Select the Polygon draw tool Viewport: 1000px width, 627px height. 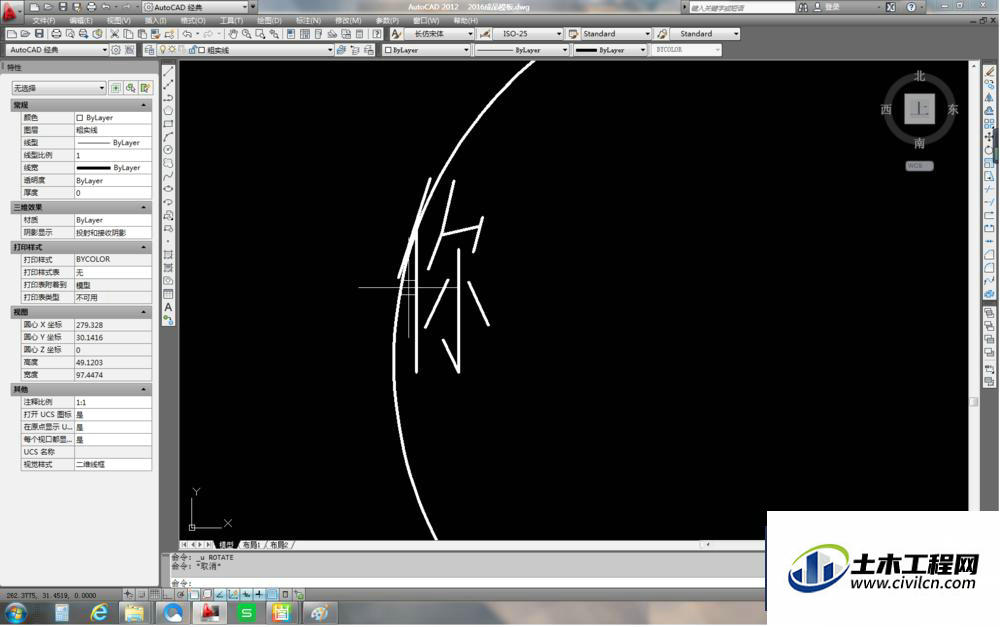pos(168,110)
